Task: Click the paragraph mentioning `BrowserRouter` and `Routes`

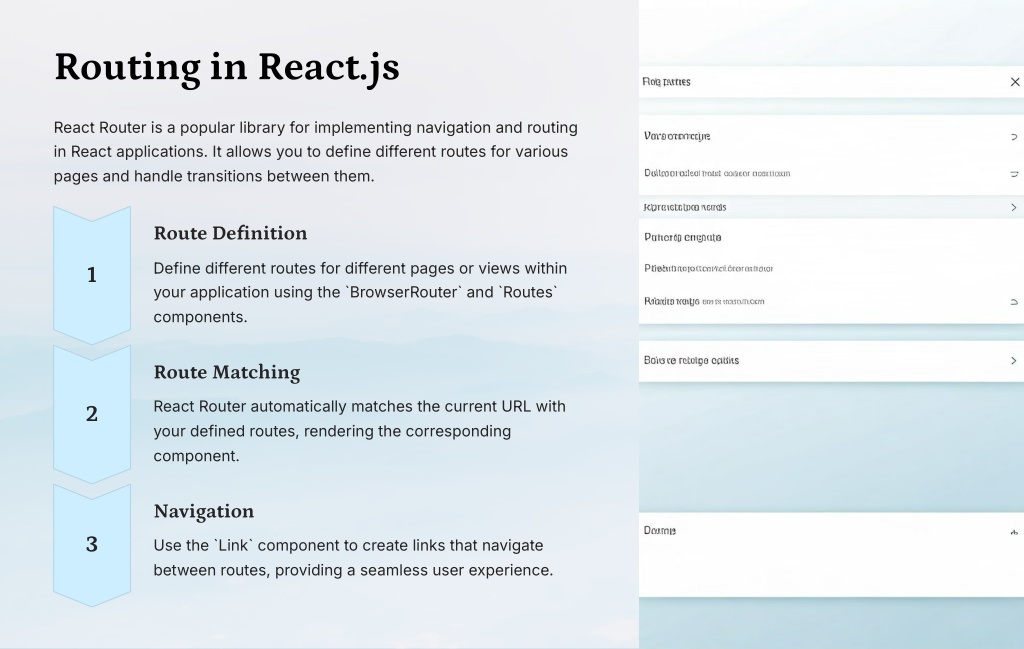Action: (360, 293)
